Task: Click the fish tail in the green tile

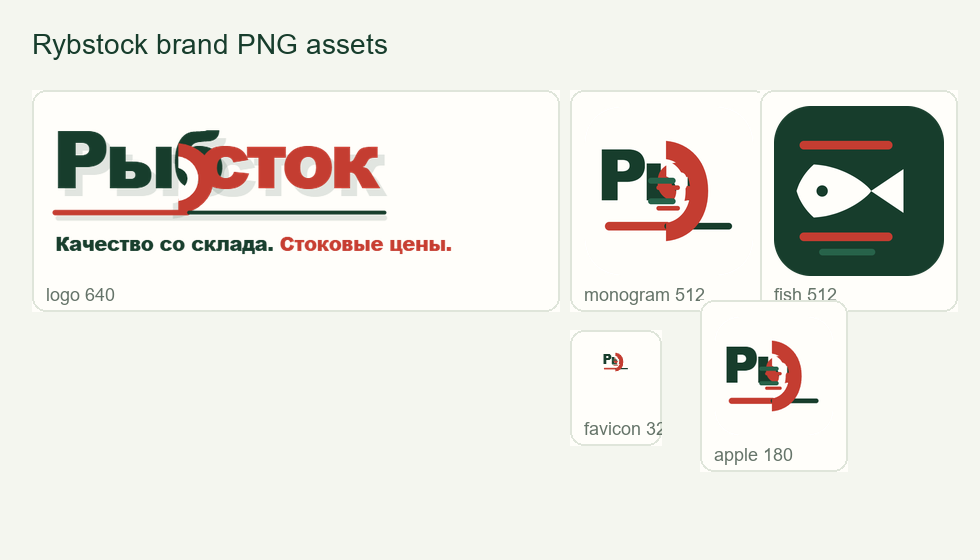Action: pos(889,191)
